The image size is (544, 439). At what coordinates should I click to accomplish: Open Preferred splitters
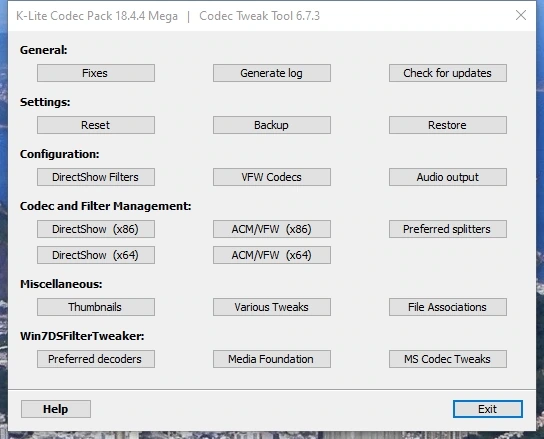448,229
